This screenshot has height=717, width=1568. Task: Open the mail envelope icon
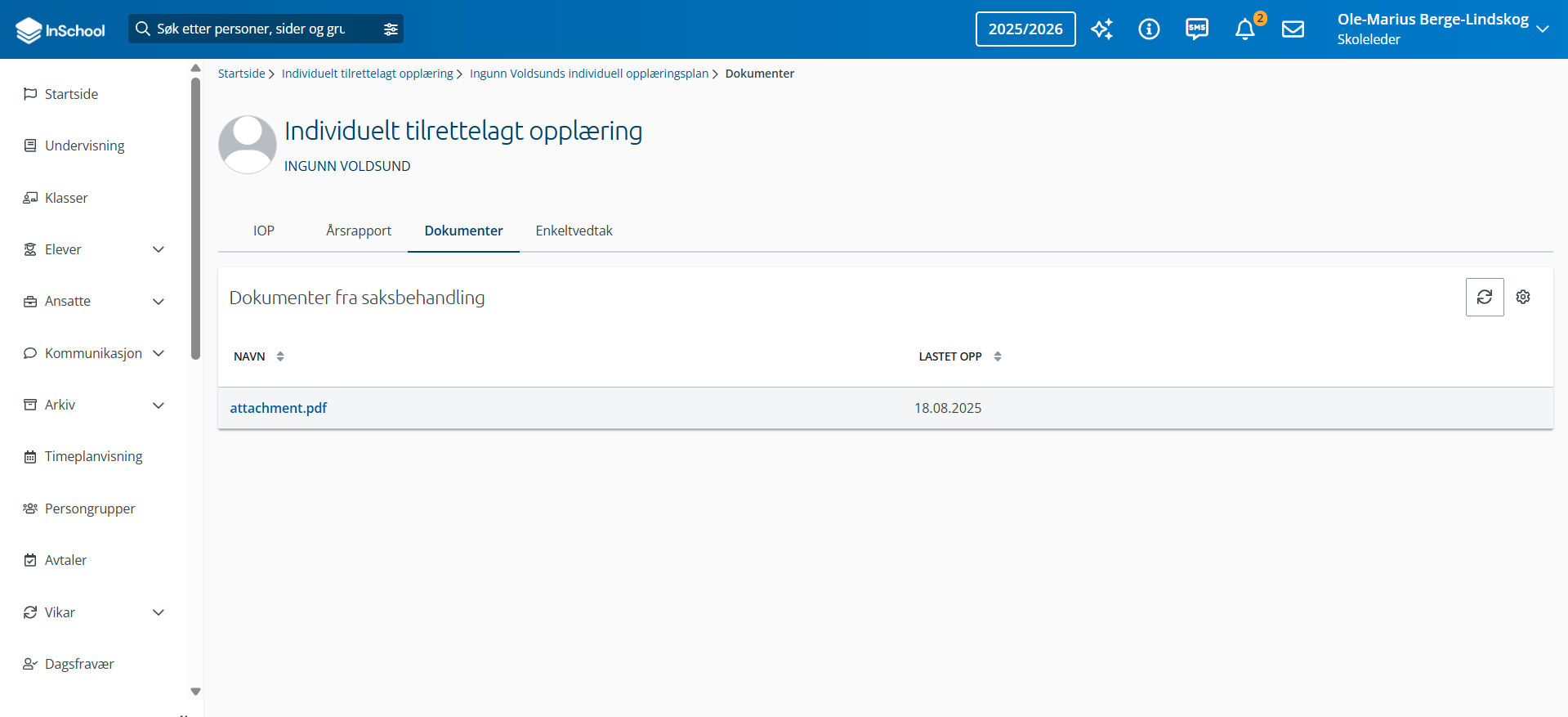coord(1293,29)
